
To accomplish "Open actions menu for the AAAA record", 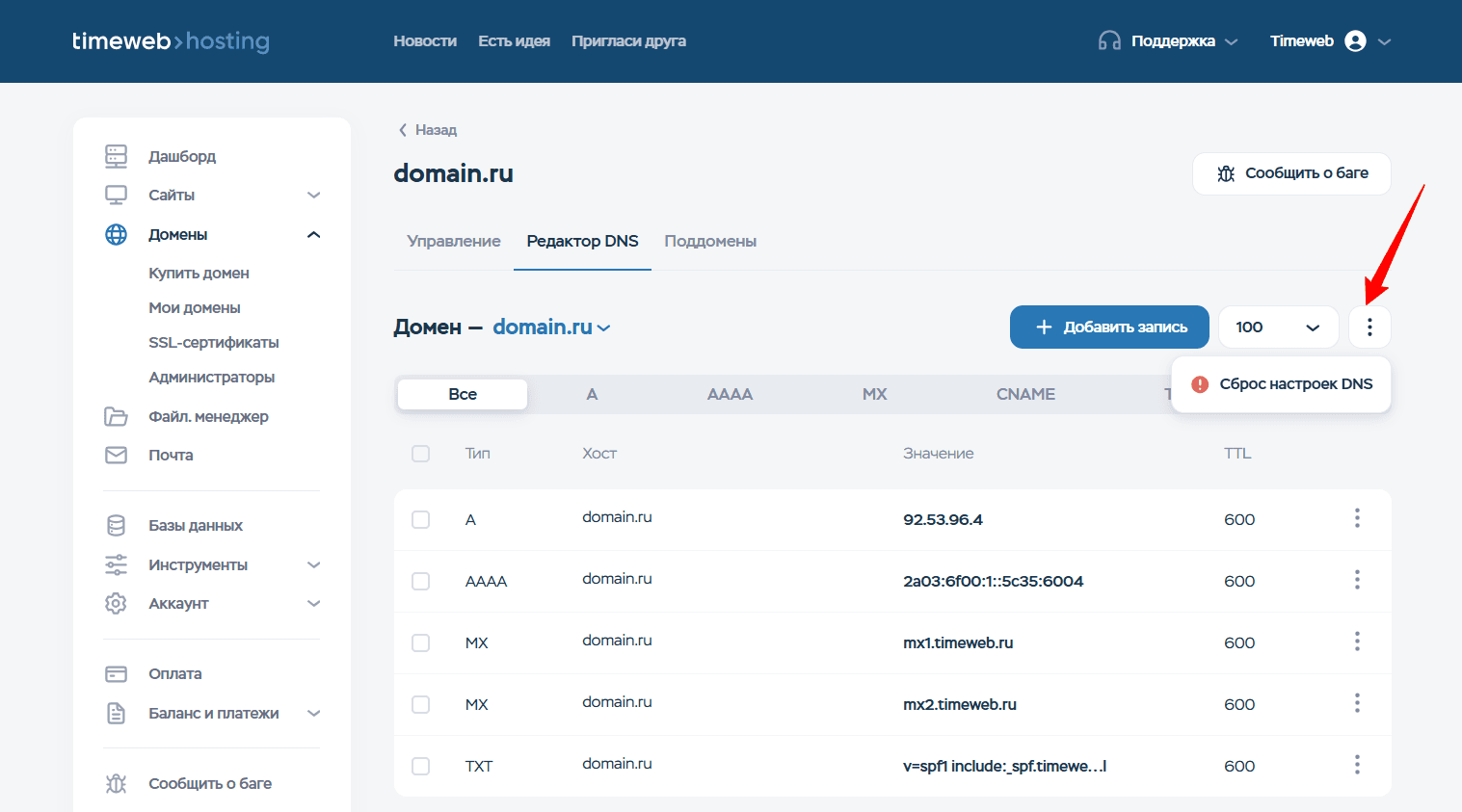I will click(1357, 580).
